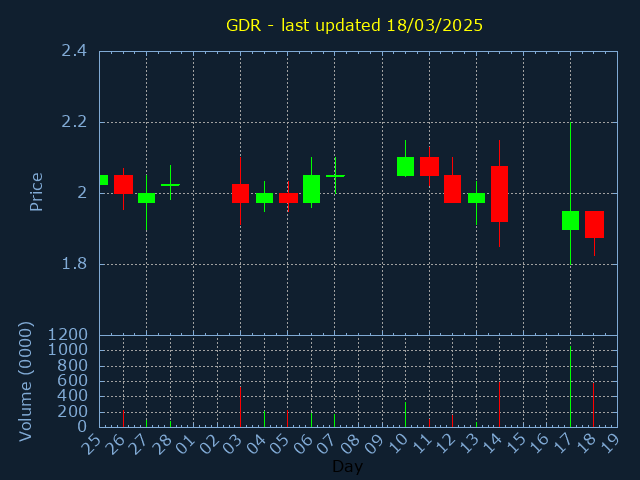Click the 600 volume axis label
The height and width of the screenshot is (480, 640).
(x=72, y=381)
